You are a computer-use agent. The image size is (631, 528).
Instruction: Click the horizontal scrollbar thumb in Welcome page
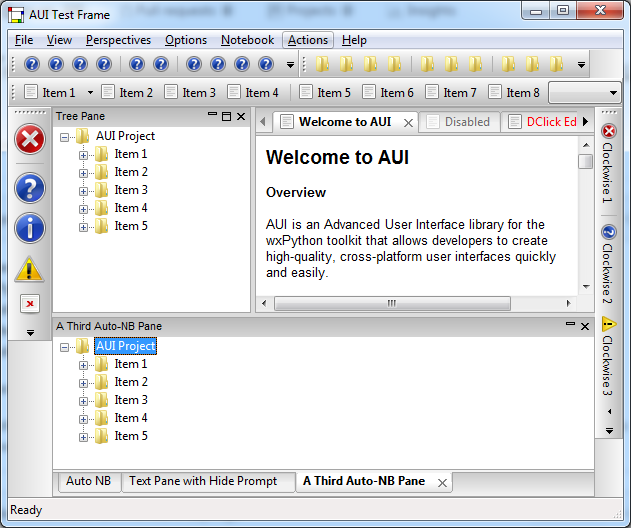[x=392, y=303]
